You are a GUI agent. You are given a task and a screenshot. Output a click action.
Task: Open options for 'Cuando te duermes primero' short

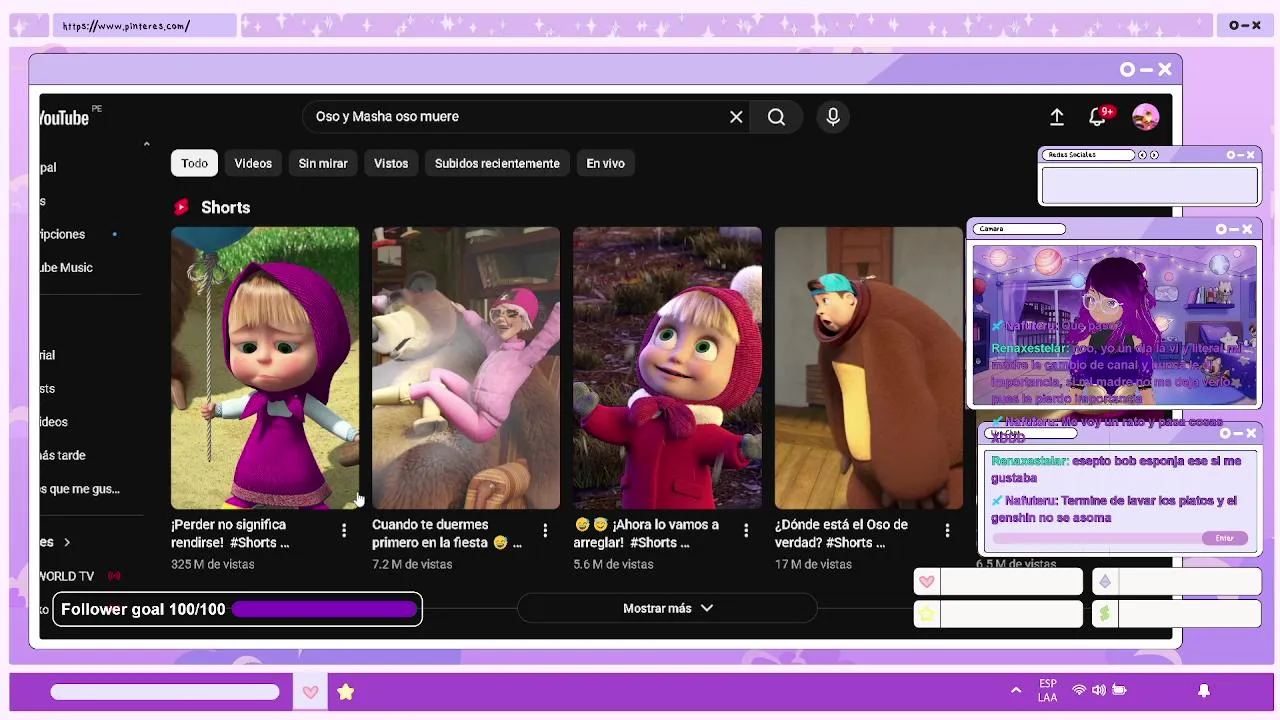545,530
